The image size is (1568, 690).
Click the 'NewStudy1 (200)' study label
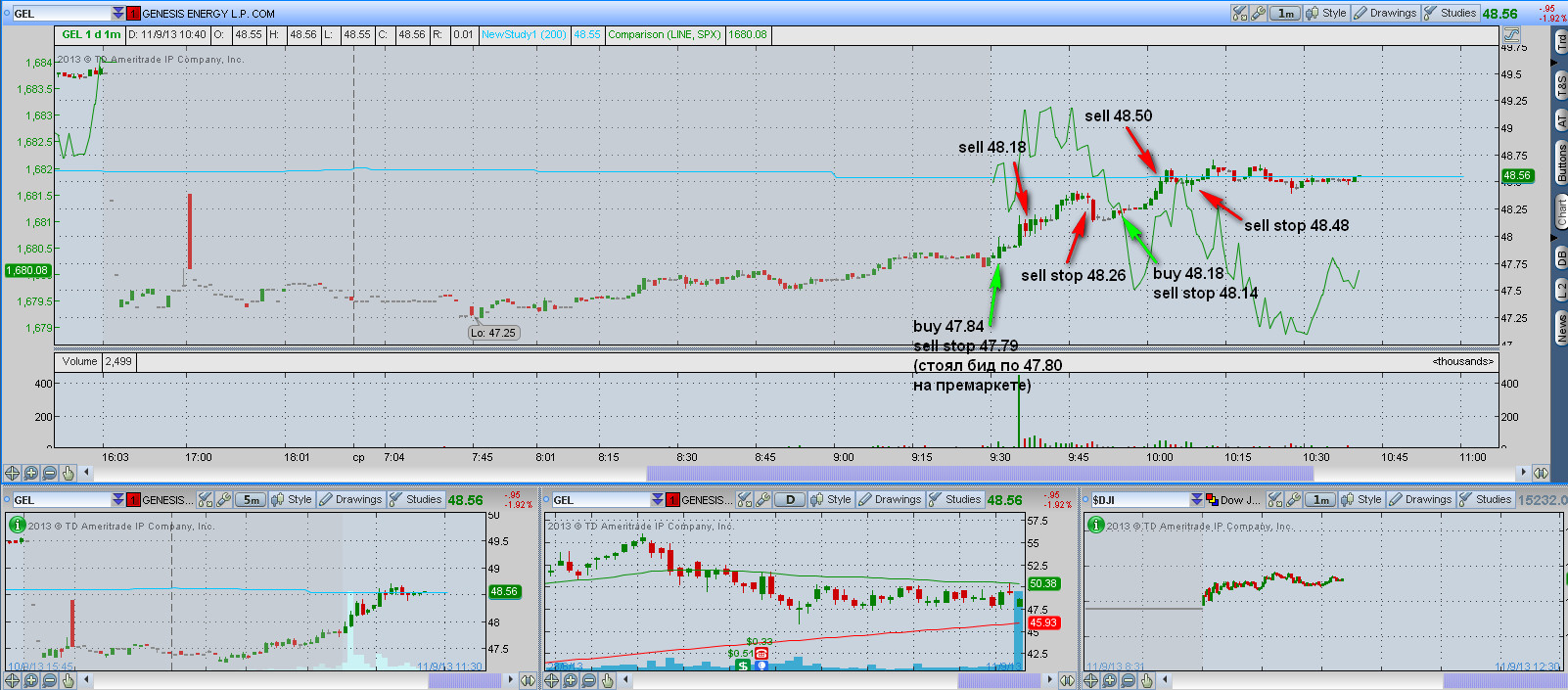click(x=524, y=34)
